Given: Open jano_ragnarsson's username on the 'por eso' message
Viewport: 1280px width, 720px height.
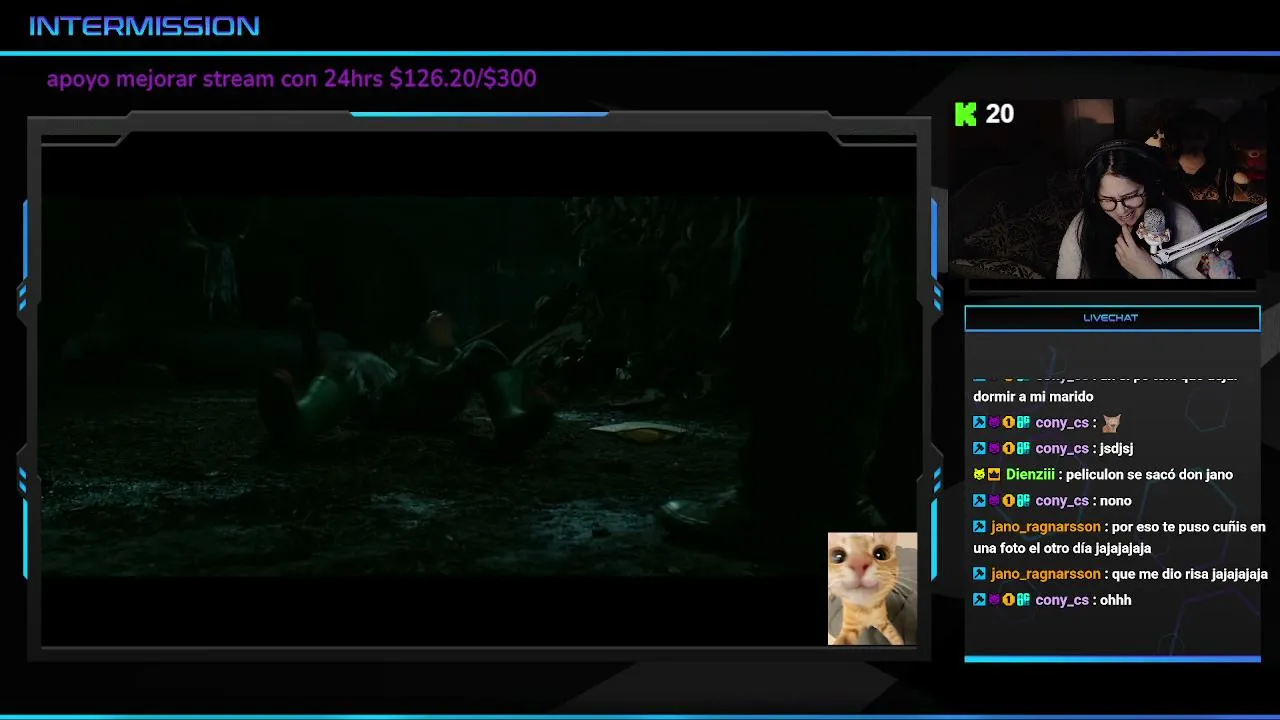Looking at the screenshot, I should coord(1045,527).
